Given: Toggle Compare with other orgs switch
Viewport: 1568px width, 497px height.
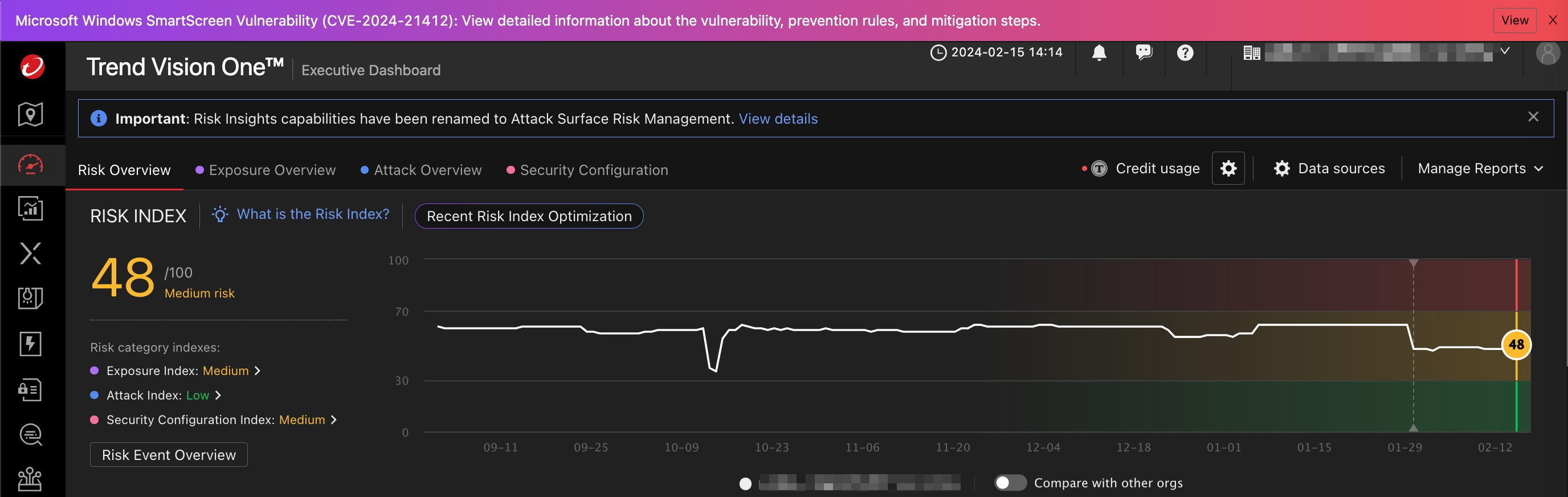Looking at the screenshot, I should 1010,483.
